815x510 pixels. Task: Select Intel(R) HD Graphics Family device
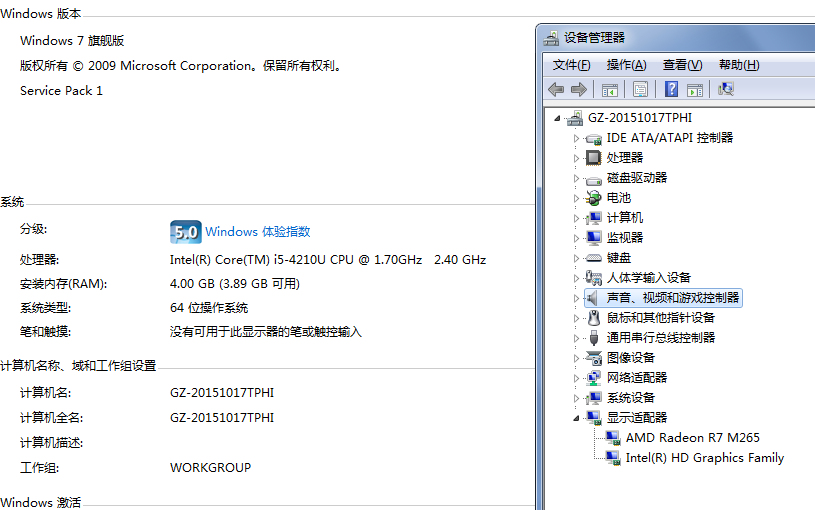[705, 458]
